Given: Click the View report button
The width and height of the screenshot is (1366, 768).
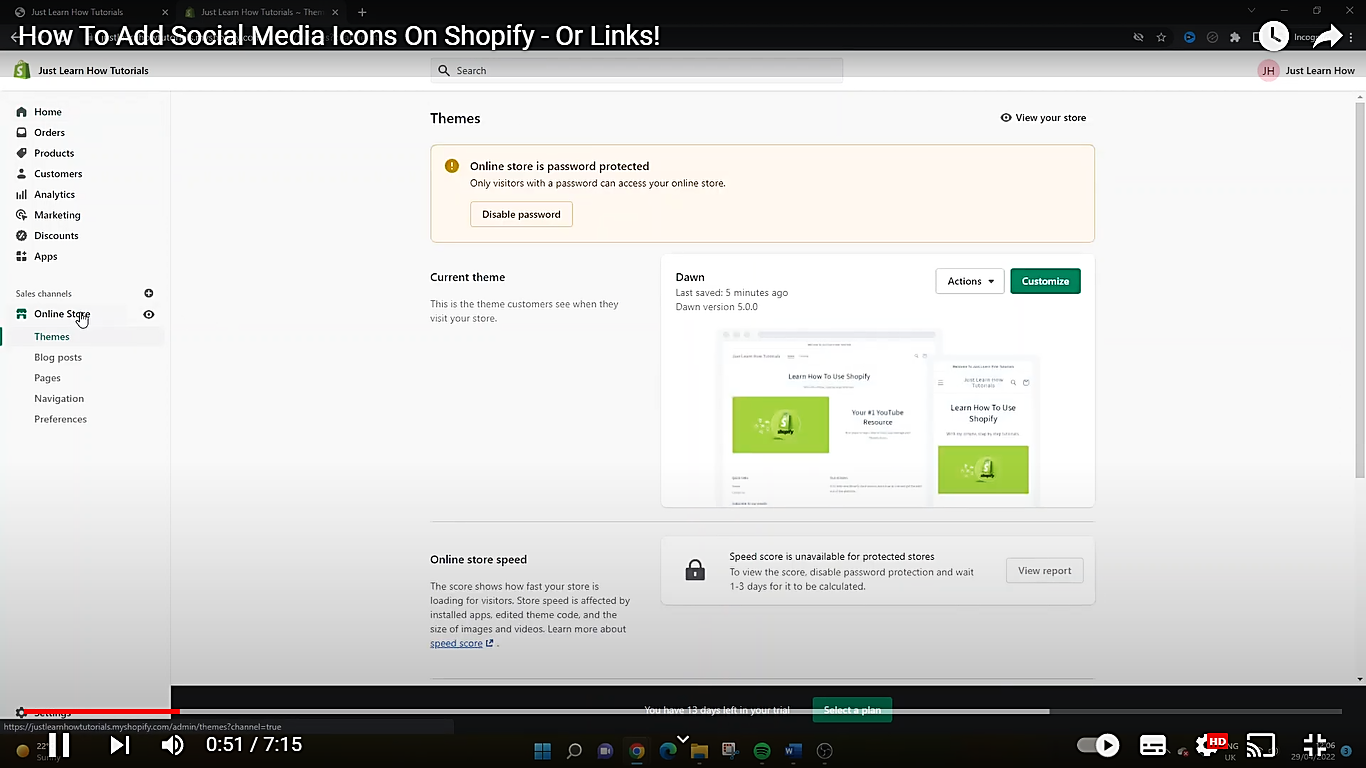Looking at the screenshot, I should (x=1044, y=571).
